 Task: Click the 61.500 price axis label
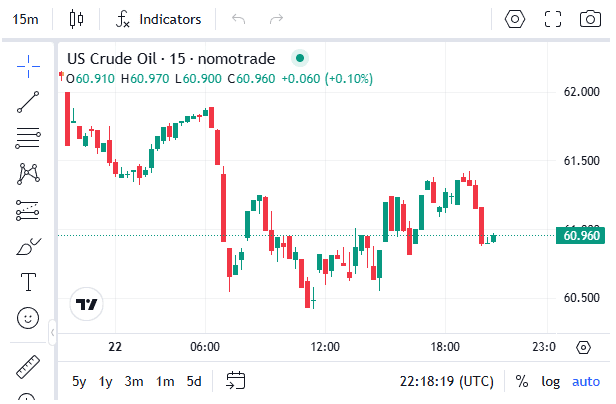(581, 160)
